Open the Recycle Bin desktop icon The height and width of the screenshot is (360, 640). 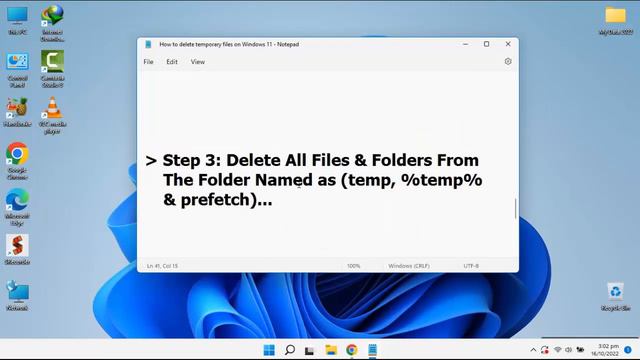(x=616, y=296)
